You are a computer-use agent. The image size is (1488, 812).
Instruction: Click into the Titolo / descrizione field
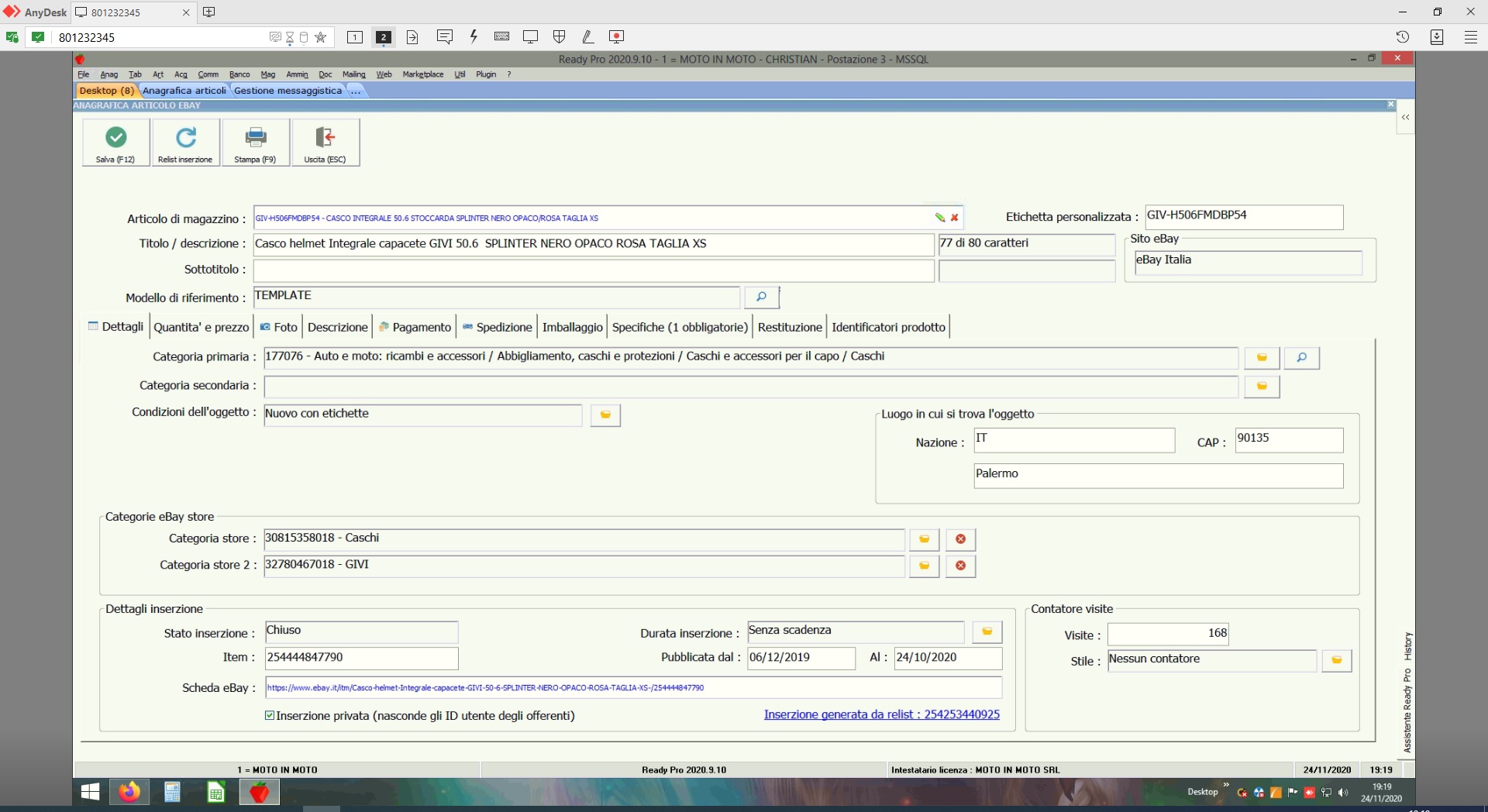pyautogui.click(x=594, y=244)
